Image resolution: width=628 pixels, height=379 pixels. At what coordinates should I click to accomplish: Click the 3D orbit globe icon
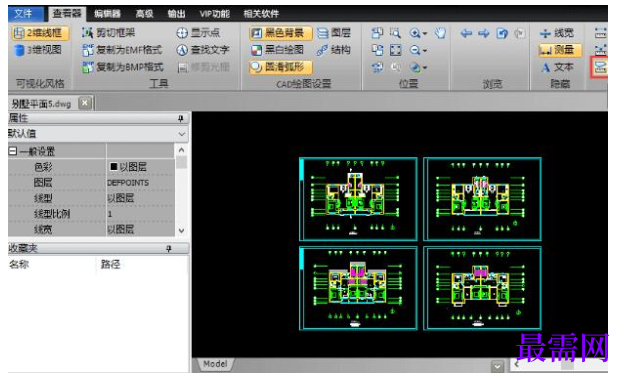pos(416,67)
